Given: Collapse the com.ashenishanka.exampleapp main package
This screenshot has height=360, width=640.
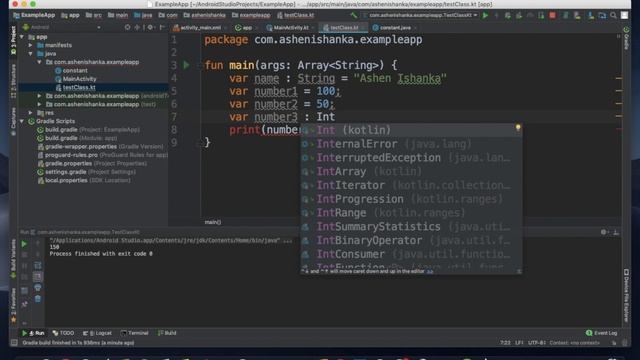Looking at the screenshot, I should (39, 62).
